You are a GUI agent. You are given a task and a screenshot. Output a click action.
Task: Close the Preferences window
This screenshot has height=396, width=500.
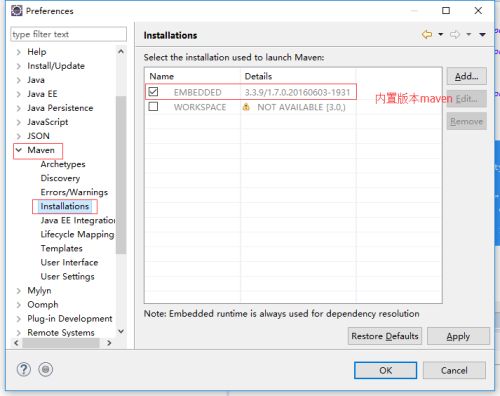click(x=478, y=11)
